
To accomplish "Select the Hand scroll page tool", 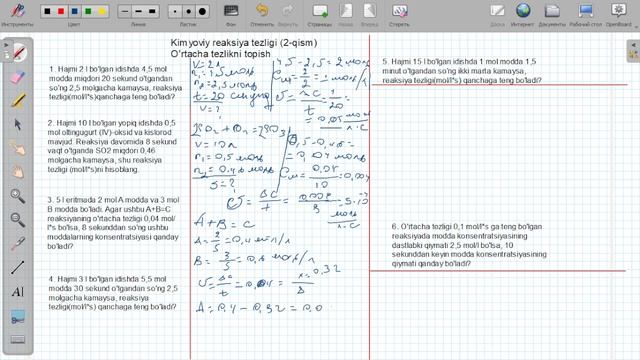I will pos(18,172).
